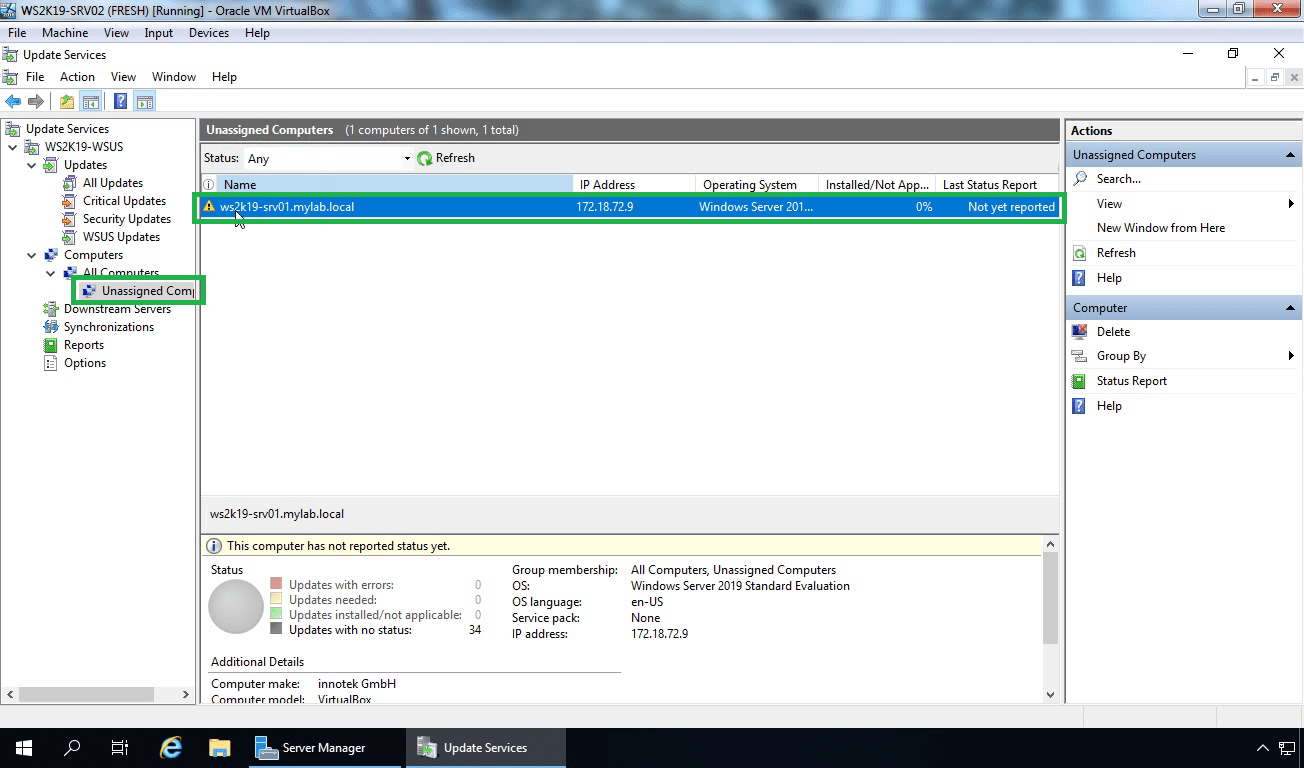Click details pane scroll down arrow

coord(1050,694)
